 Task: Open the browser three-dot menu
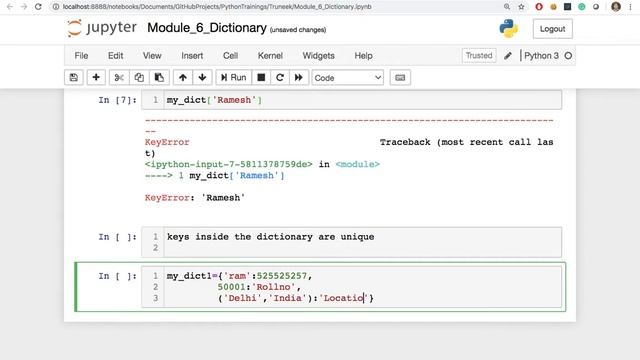pos(631,7)
